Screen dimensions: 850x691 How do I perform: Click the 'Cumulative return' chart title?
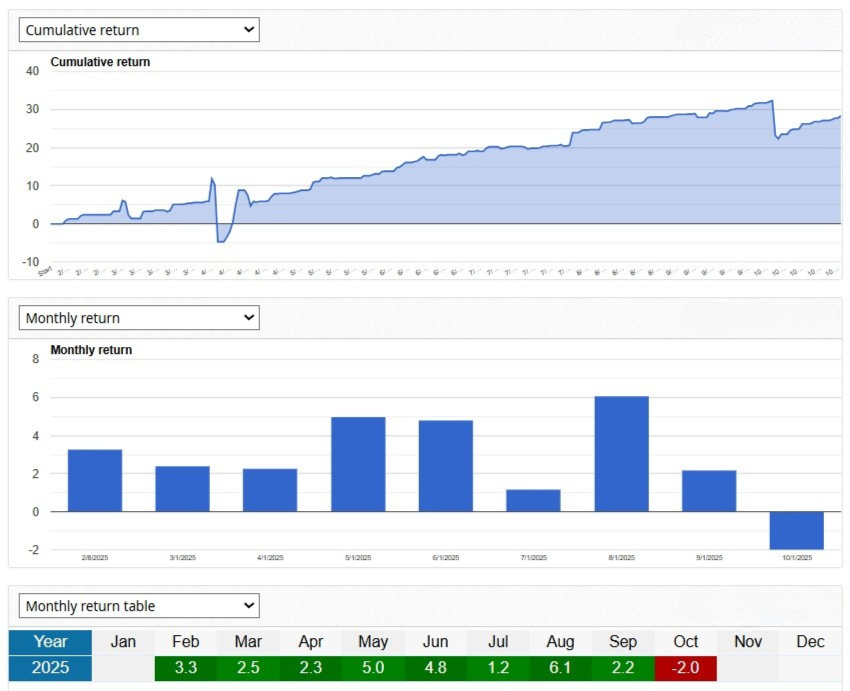click(100, 62)
